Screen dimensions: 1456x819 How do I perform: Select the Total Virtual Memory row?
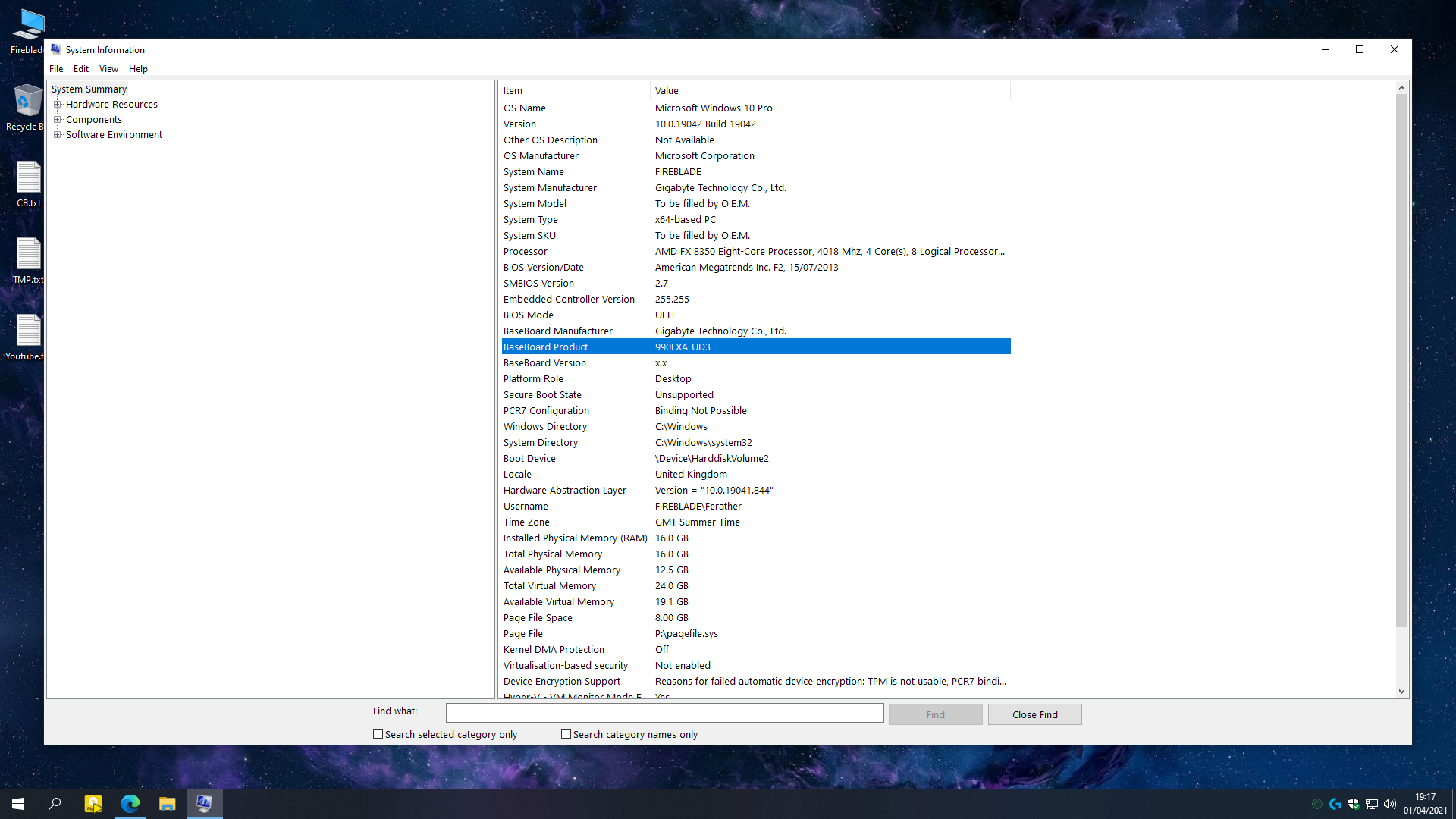coord(756,586)
